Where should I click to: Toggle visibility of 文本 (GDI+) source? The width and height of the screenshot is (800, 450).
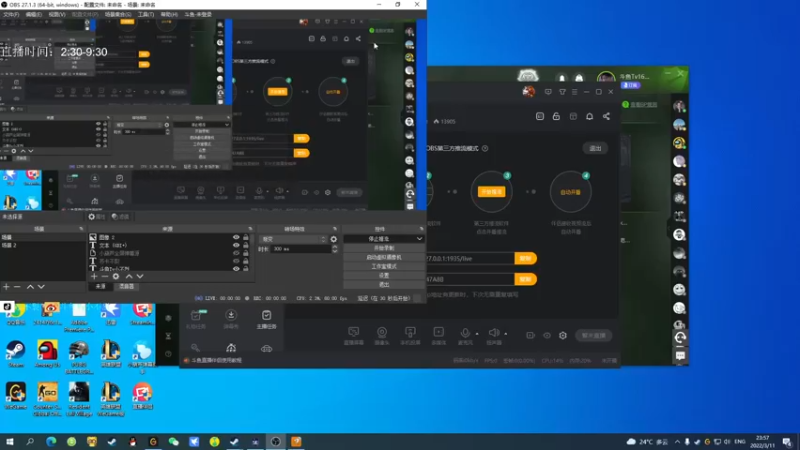(236, 245)
